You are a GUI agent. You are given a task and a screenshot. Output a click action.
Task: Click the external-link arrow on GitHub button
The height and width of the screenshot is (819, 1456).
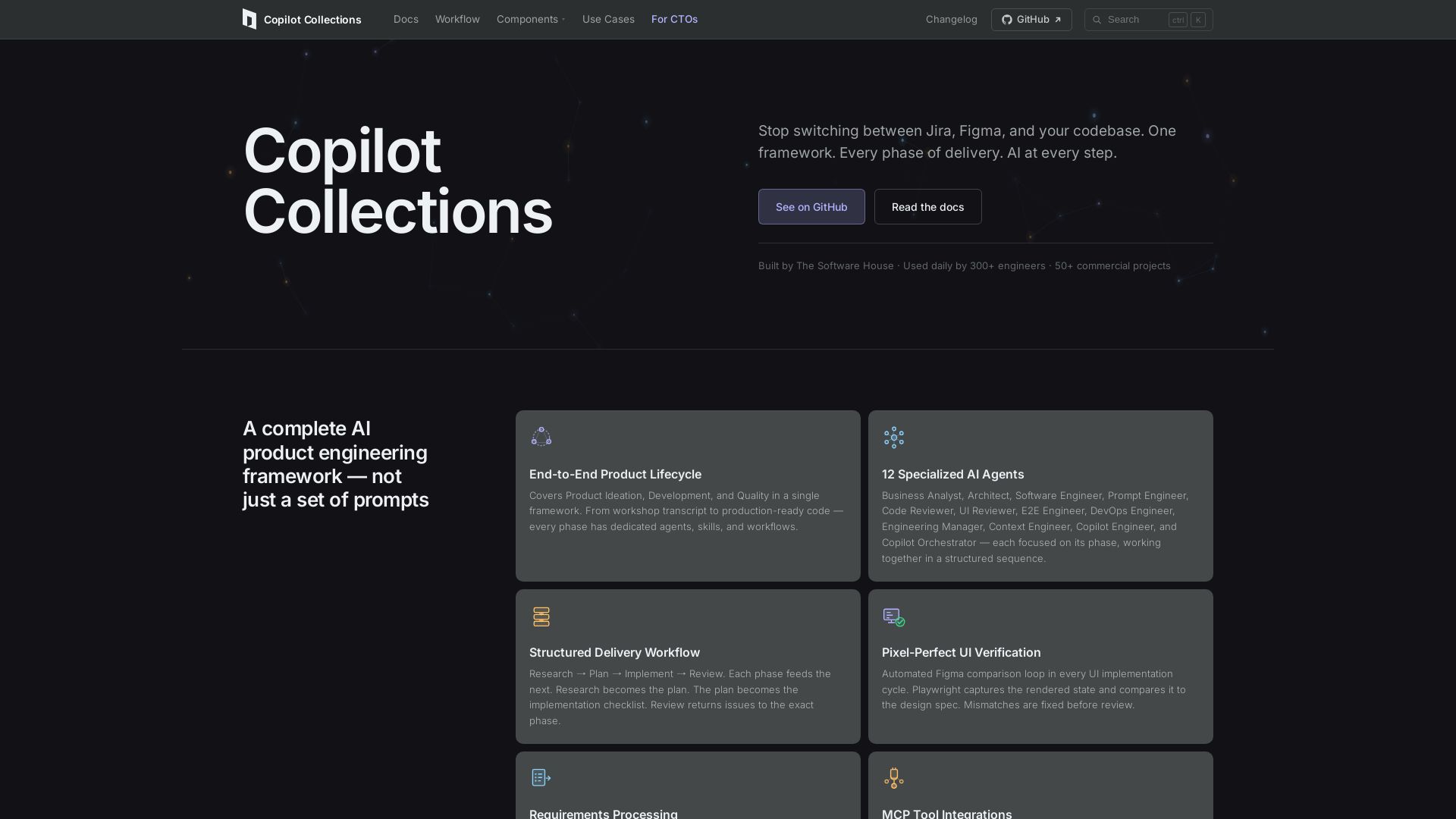coord(1058,20)
